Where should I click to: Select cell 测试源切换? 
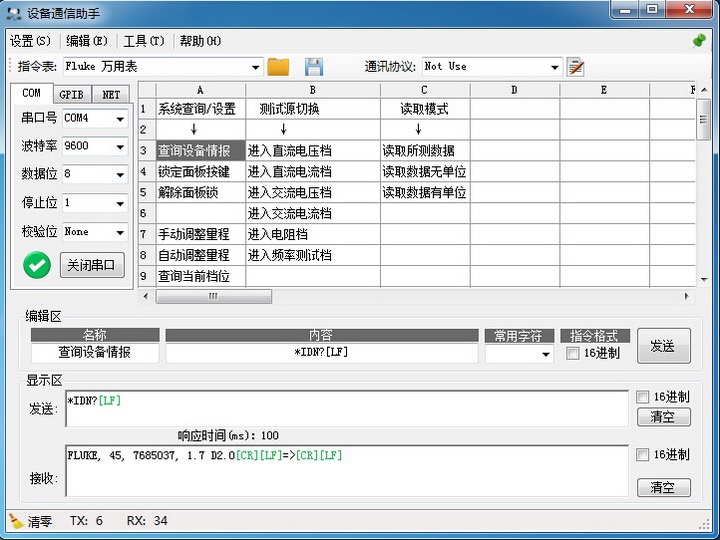(313, 109)
